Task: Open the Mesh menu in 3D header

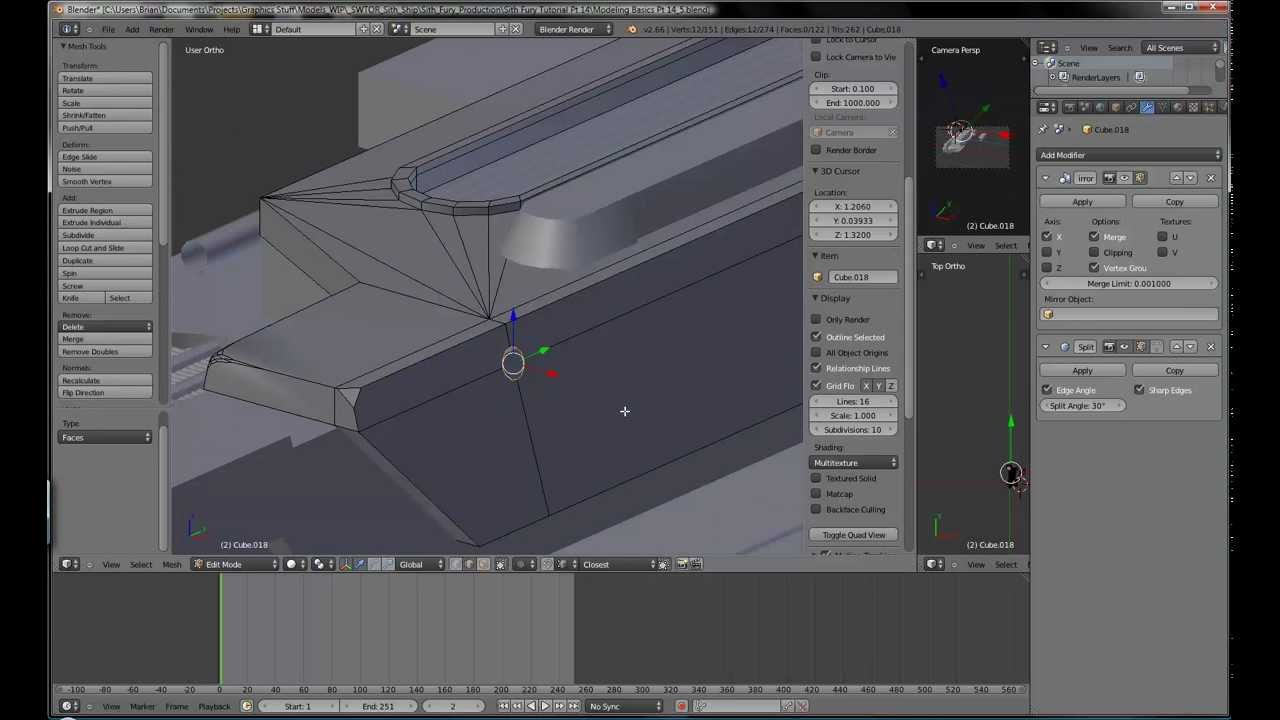Action: 172,565
